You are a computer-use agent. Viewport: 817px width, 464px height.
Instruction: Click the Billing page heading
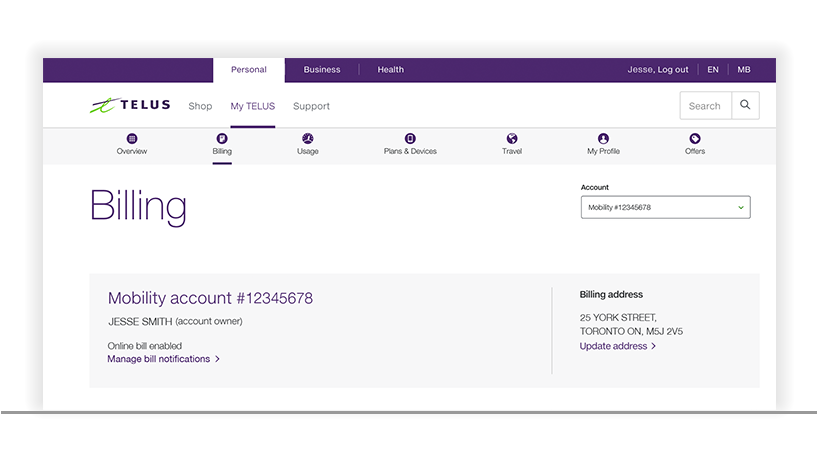[138, 207]
